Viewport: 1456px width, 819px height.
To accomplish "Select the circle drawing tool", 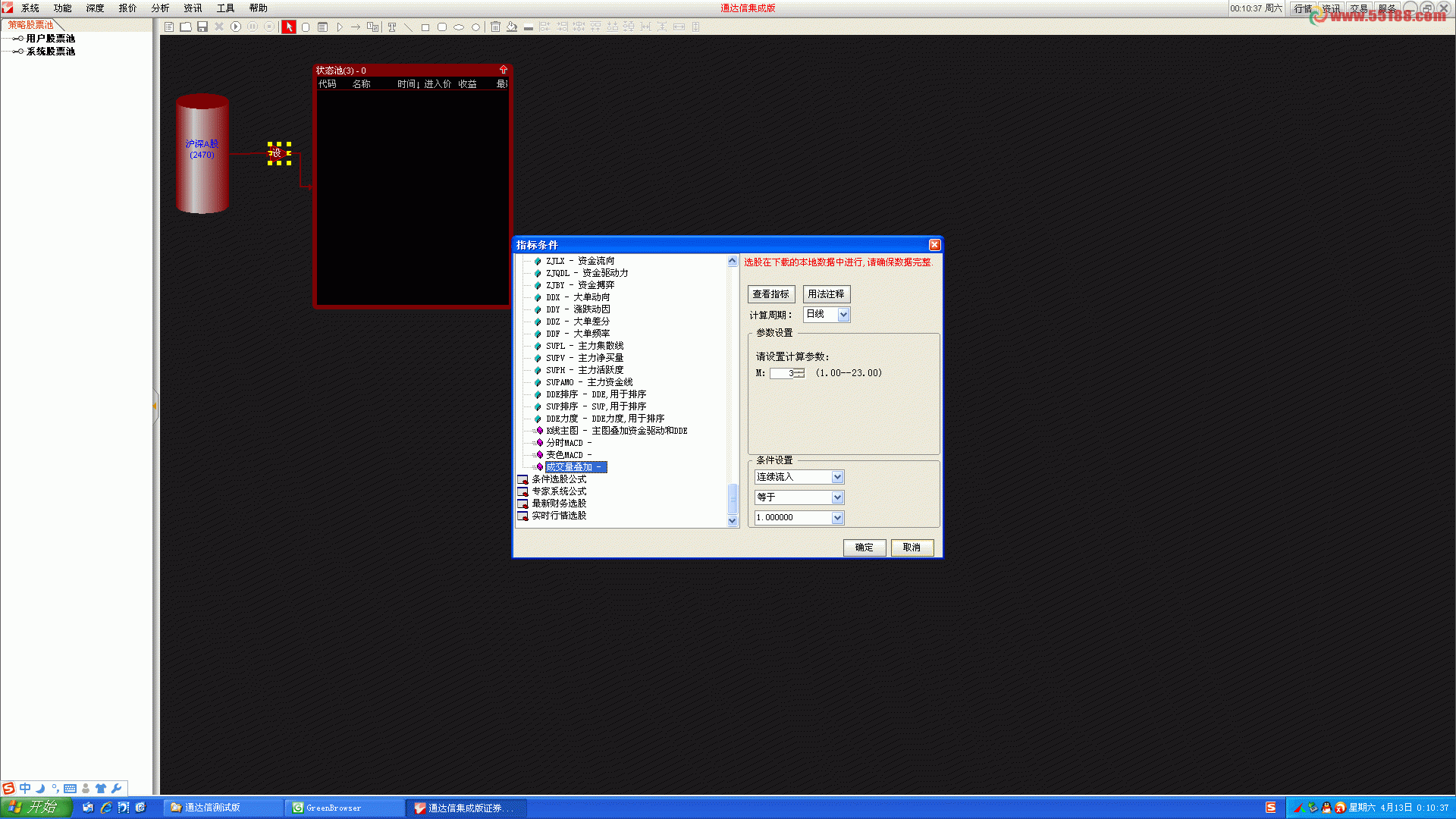I will coord(476,27).
